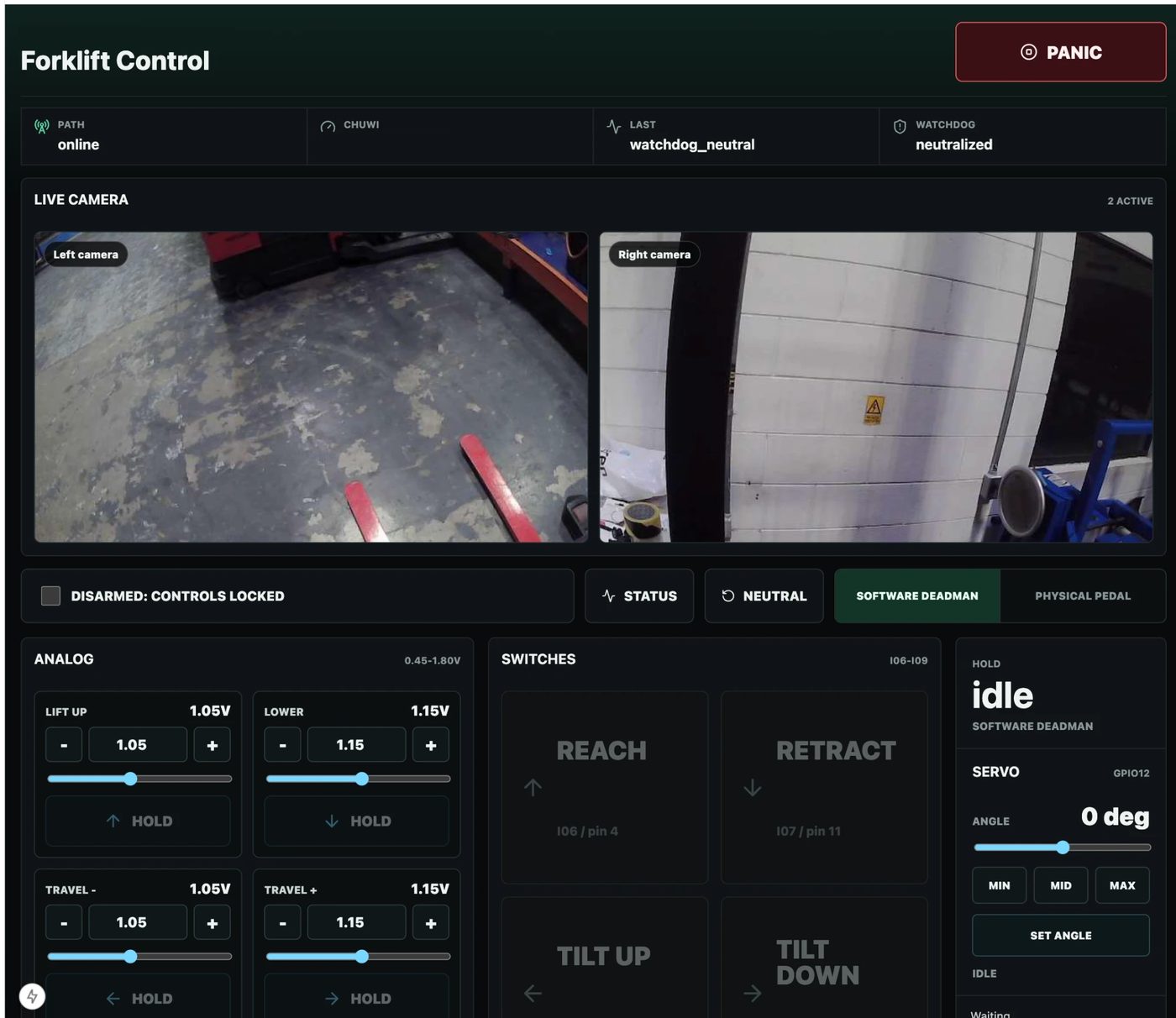Adjust the TRAVEL - voltage slider
This screenshot has height=1018, width=1176.
pyautogui.click(x=139, y=957)
